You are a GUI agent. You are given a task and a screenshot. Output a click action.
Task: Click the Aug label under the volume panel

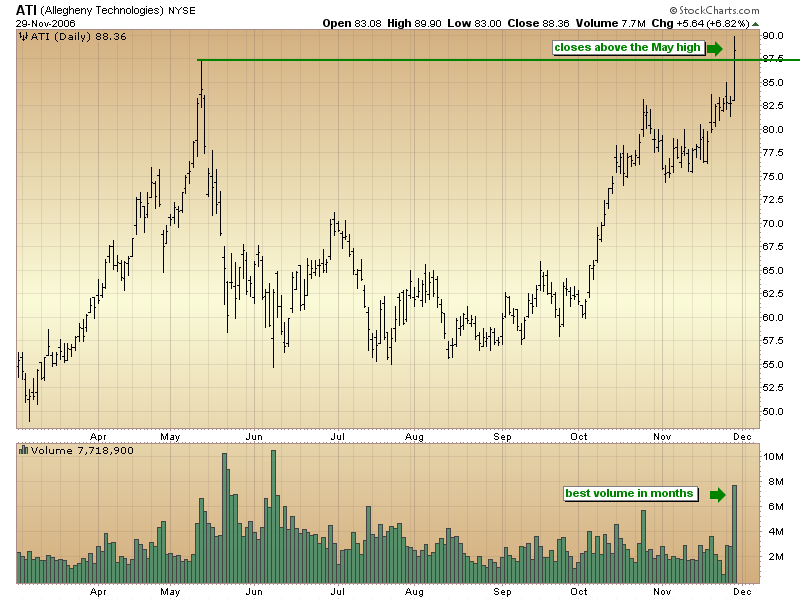click(x=414, y=592)
